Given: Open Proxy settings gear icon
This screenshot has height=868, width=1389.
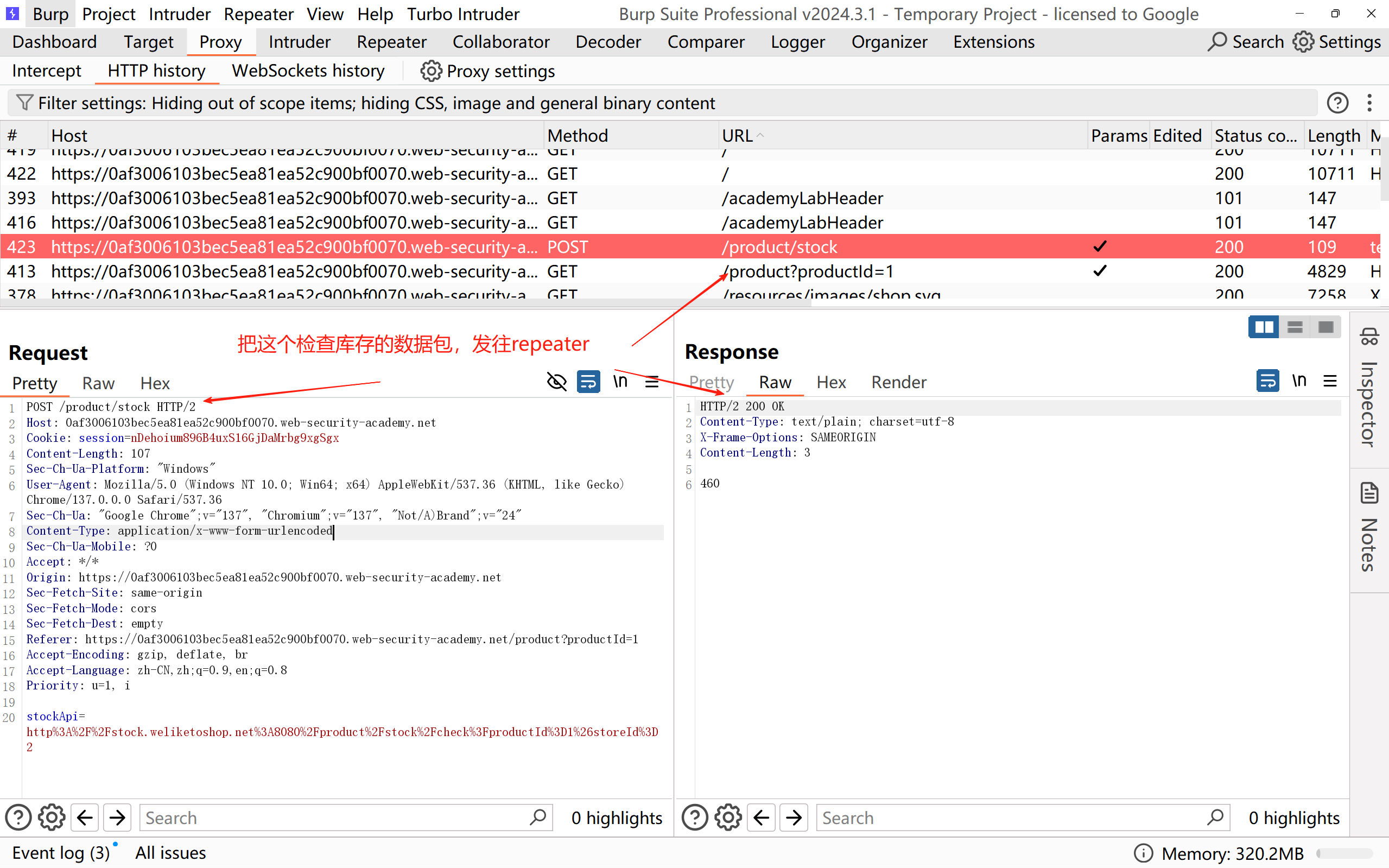Looking at the screenshot, I should (430, 71).
